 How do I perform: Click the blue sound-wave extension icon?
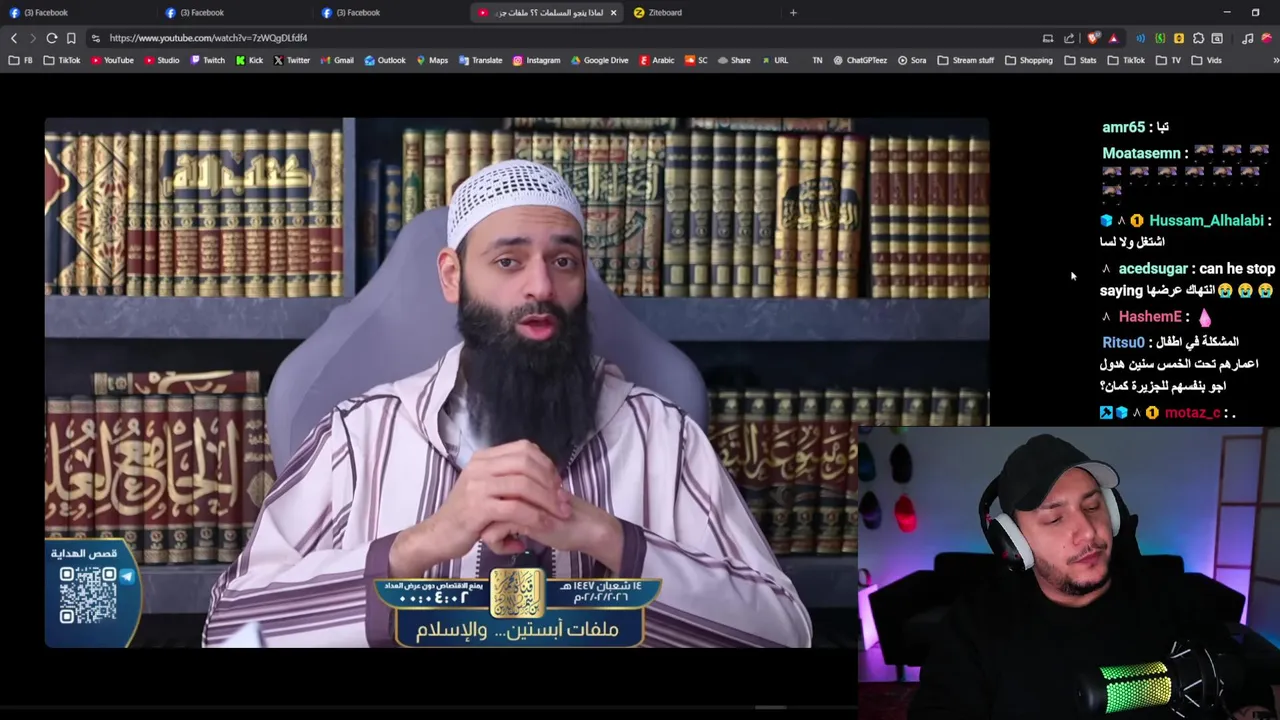point(1140,38)
